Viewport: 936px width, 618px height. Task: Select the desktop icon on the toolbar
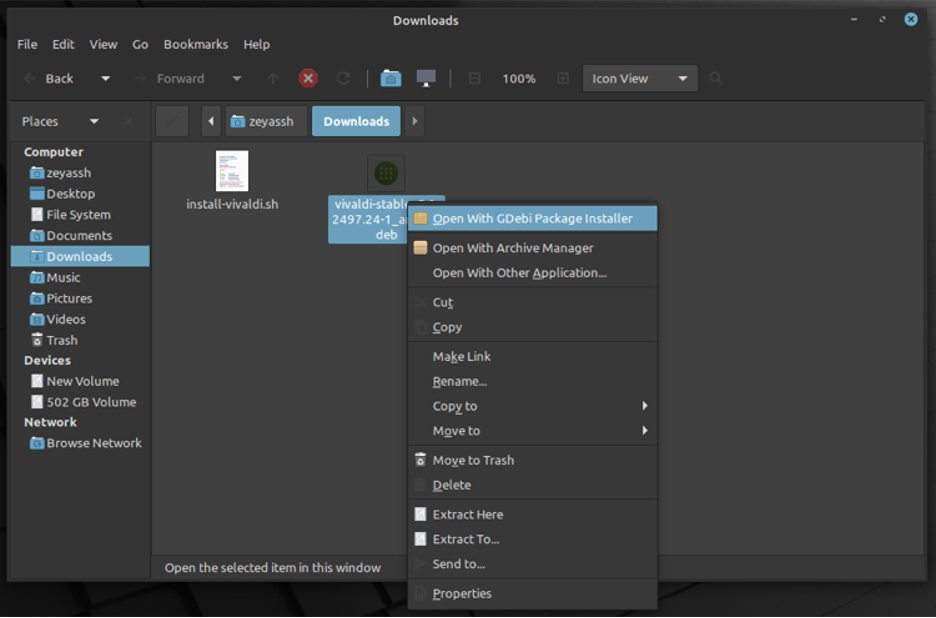point(426,78)
